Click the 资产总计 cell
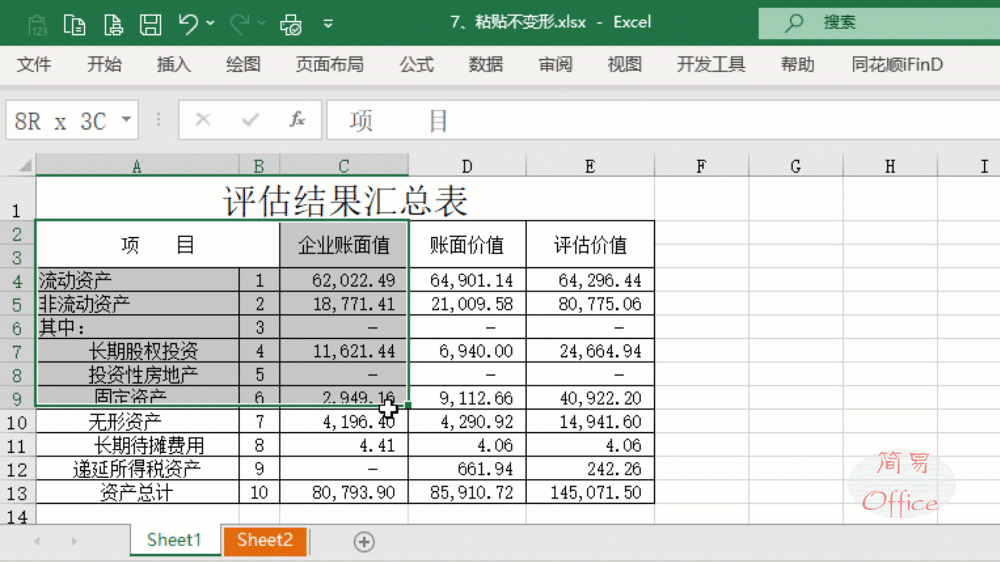This screenshot has height=562, width=1000. point(137,492)
